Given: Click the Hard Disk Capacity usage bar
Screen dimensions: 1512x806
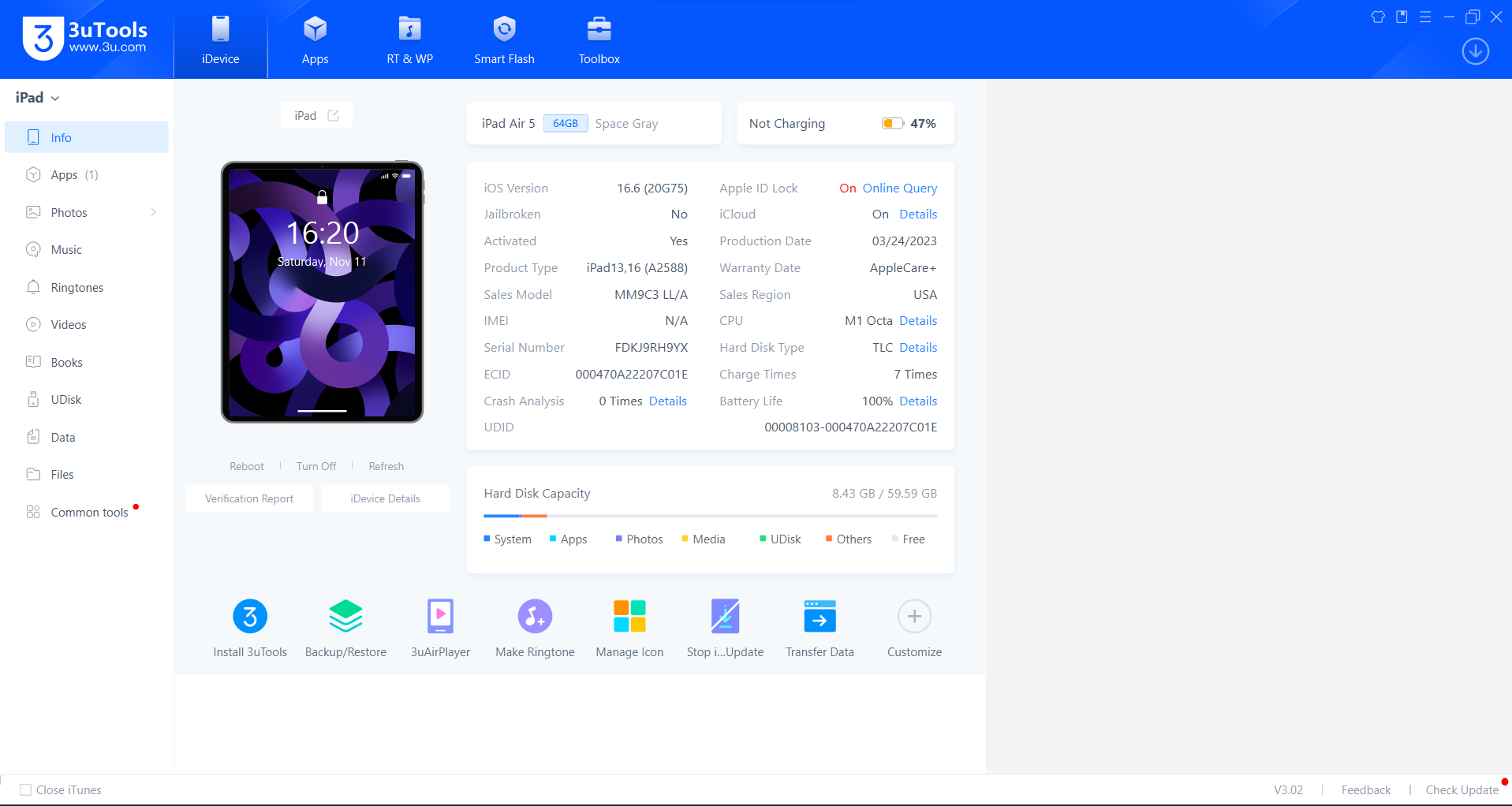Looking at the screenshot, I should [x=711, y=516].
